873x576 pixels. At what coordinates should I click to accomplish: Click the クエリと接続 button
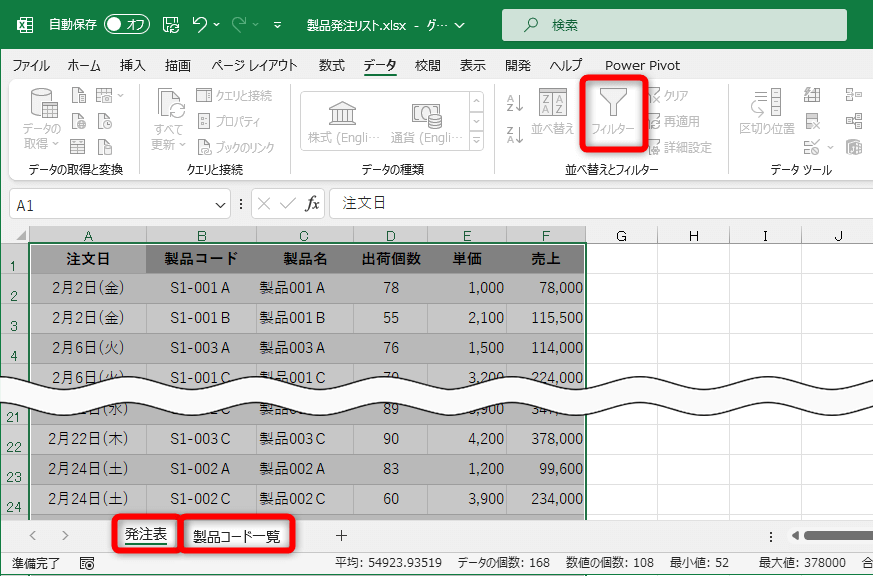coord(245,92)
